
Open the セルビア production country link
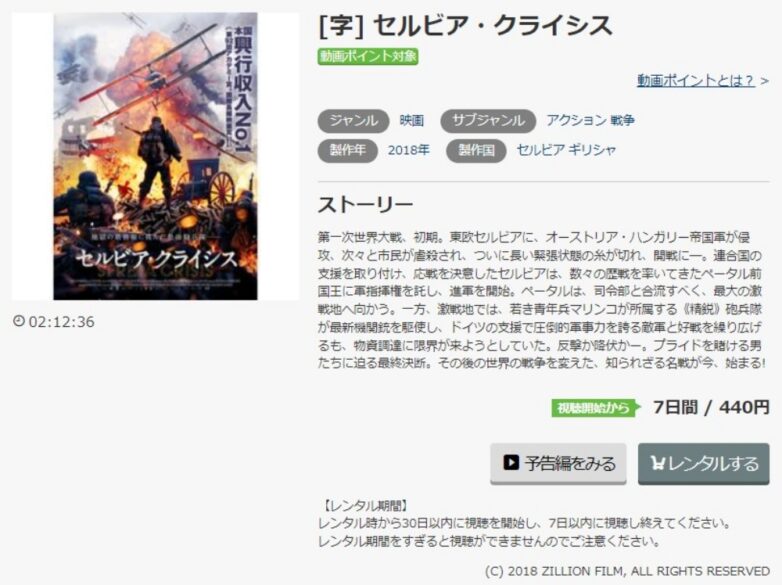[541, 150]
